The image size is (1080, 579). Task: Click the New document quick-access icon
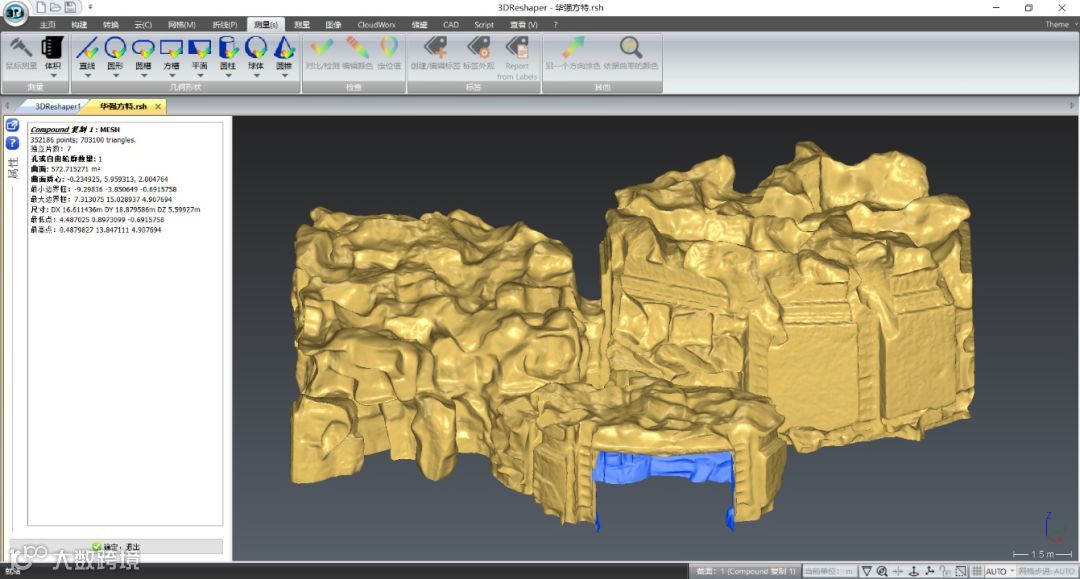pos(41,8)
